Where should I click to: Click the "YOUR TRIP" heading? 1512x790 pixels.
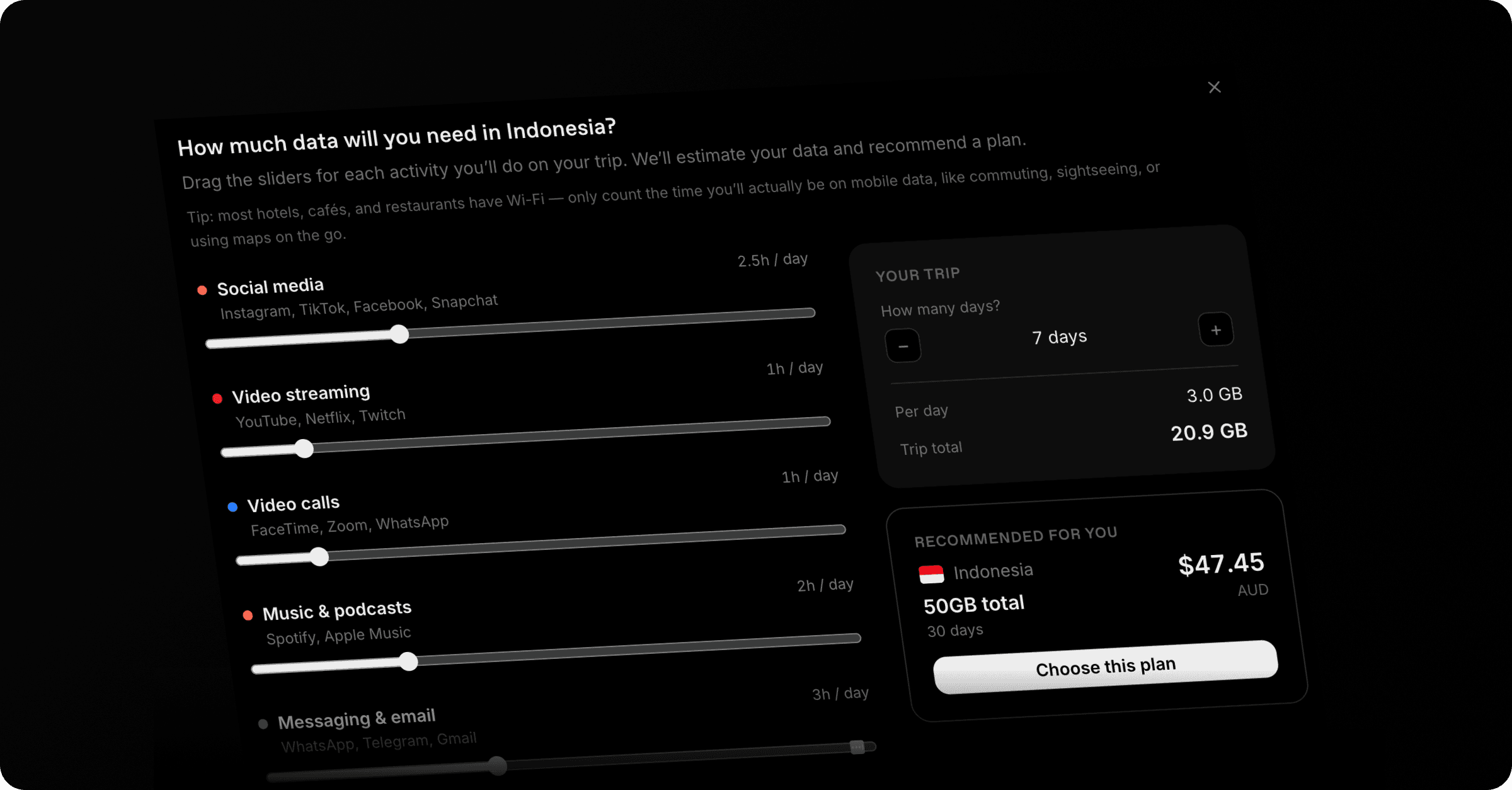[x=918, y=275]
